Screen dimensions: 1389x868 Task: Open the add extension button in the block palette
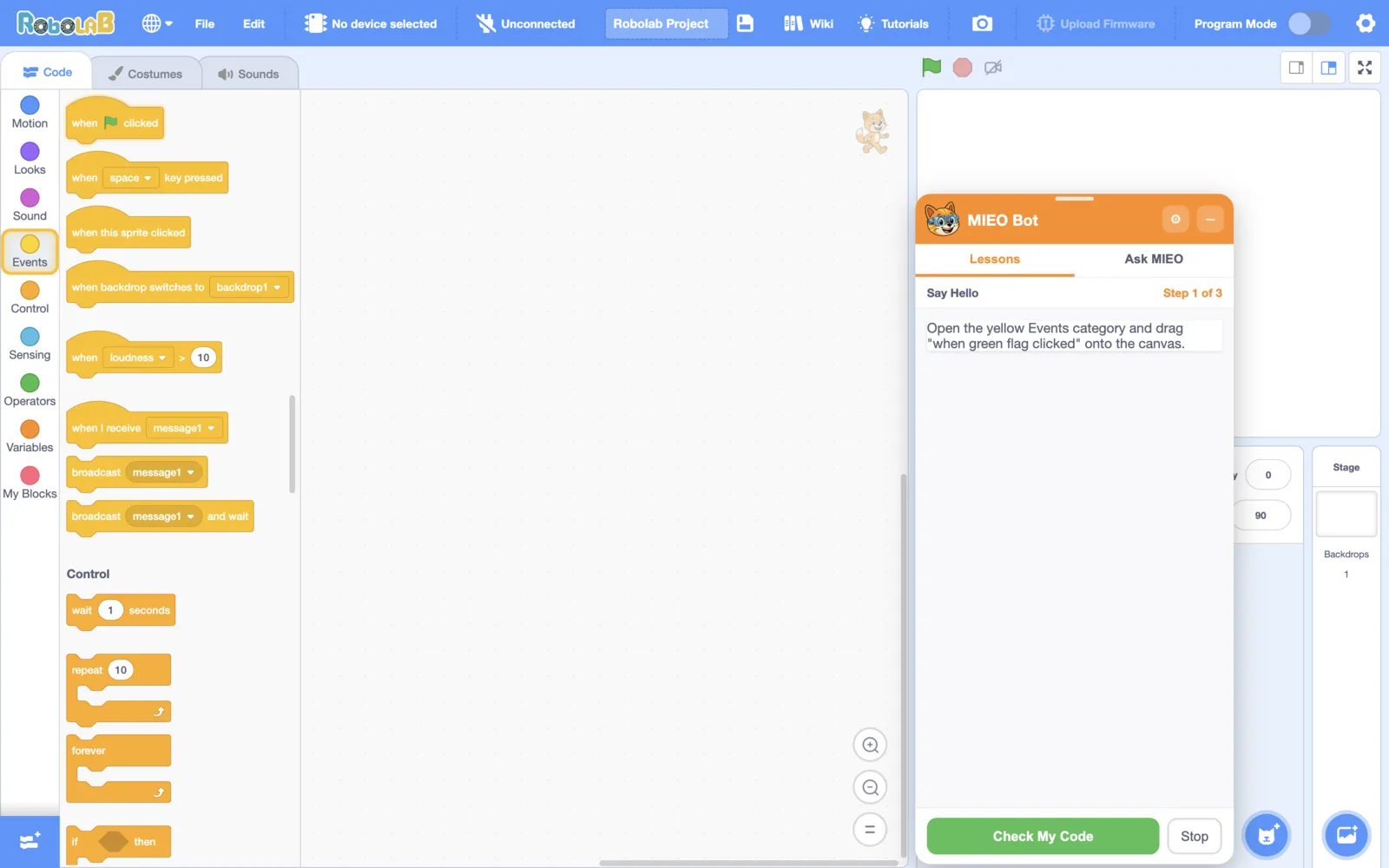click(30, 841)
